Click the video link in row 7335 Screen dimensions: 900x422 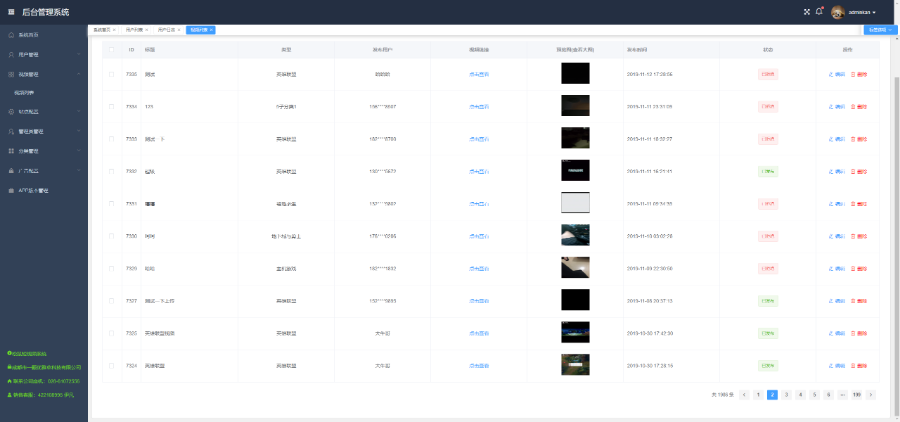pos(479,73)
